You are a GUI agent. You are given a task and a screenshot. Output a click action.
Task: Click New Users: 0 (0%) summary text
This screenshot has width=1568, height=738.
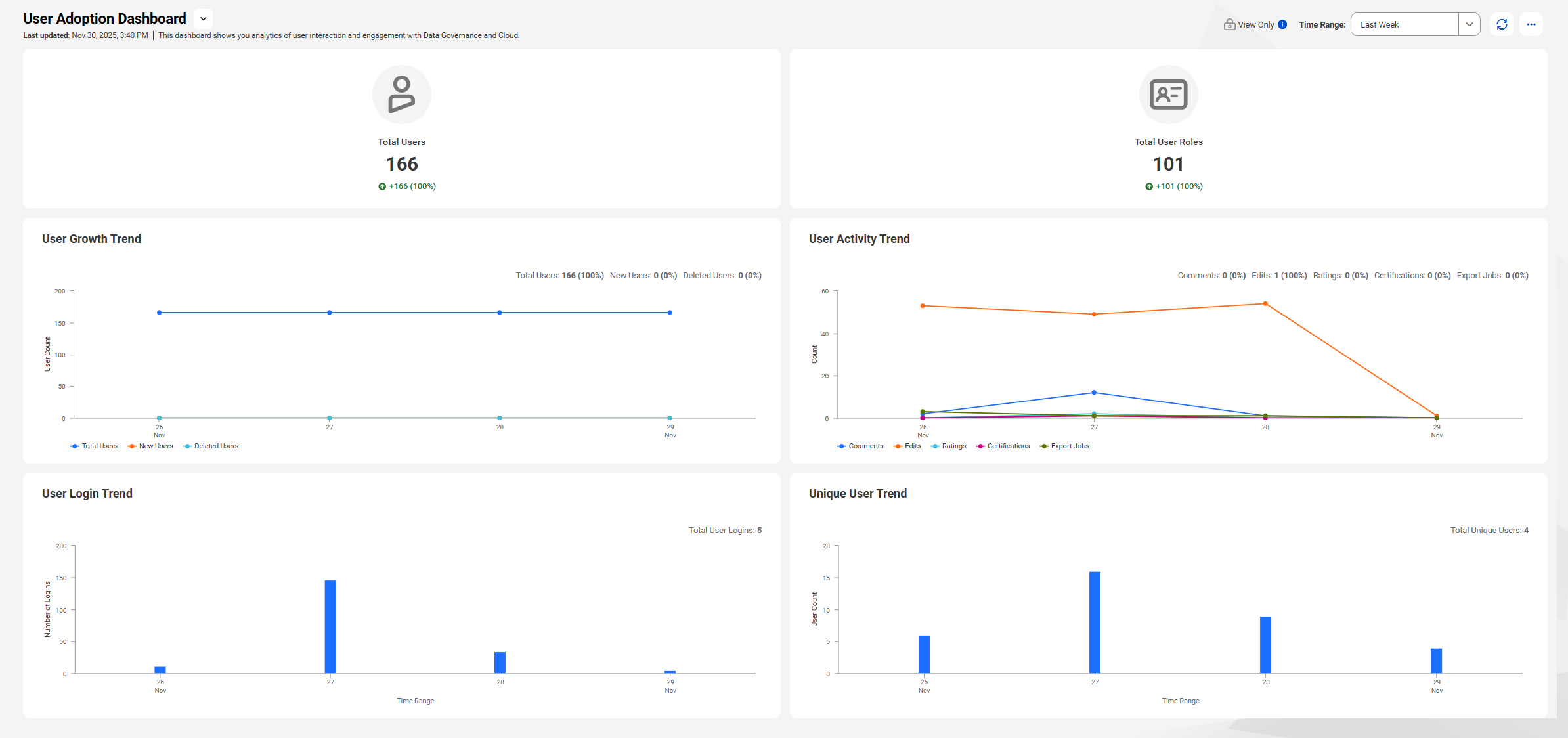pos(643,276)
